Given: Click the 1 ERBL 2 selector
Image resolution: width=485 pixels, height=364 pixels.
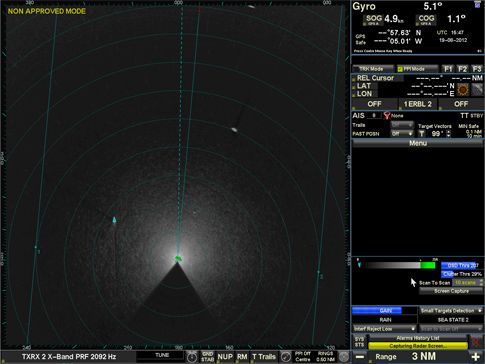Looking at the screenshot, I should click(x=418, y=104).
